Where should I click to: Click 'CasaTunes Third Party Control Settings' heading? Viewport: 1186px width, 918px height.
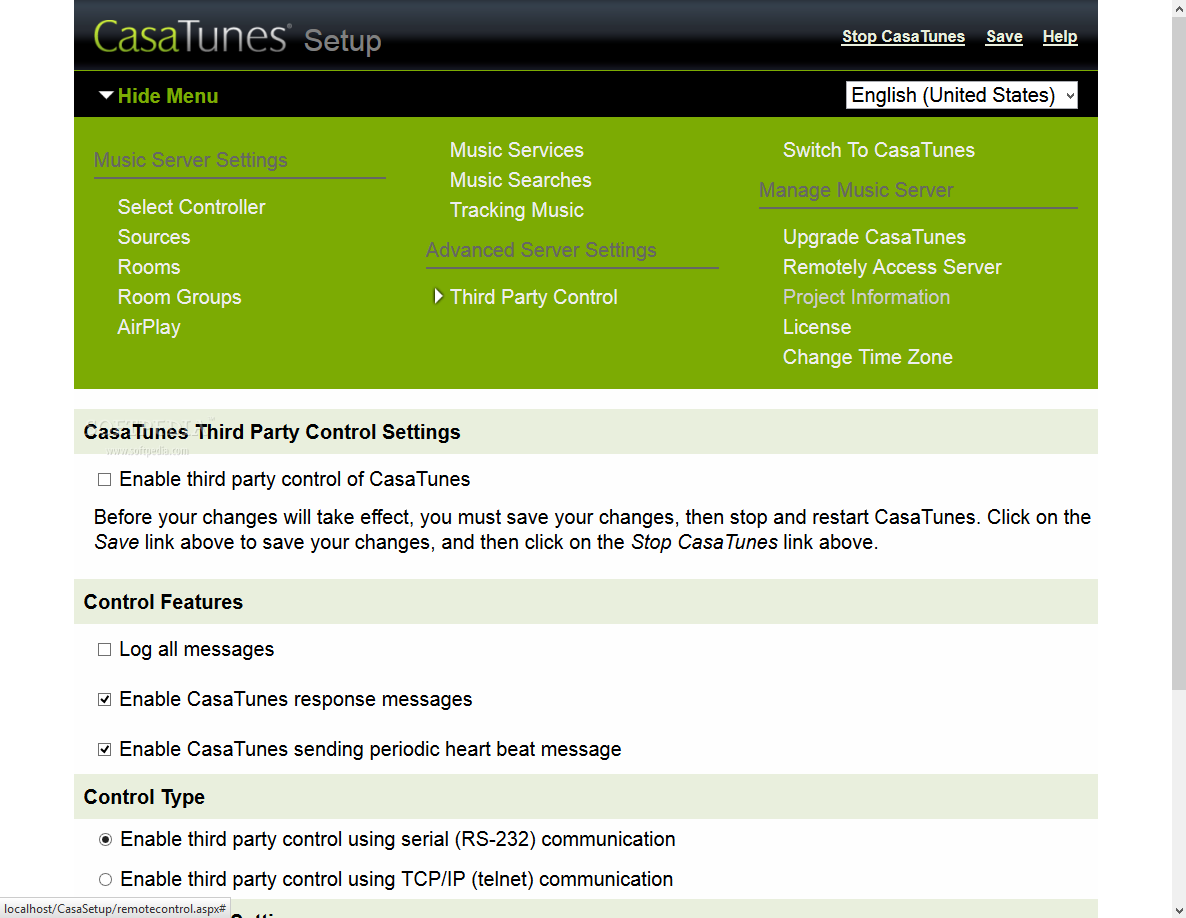coord(272,432)
